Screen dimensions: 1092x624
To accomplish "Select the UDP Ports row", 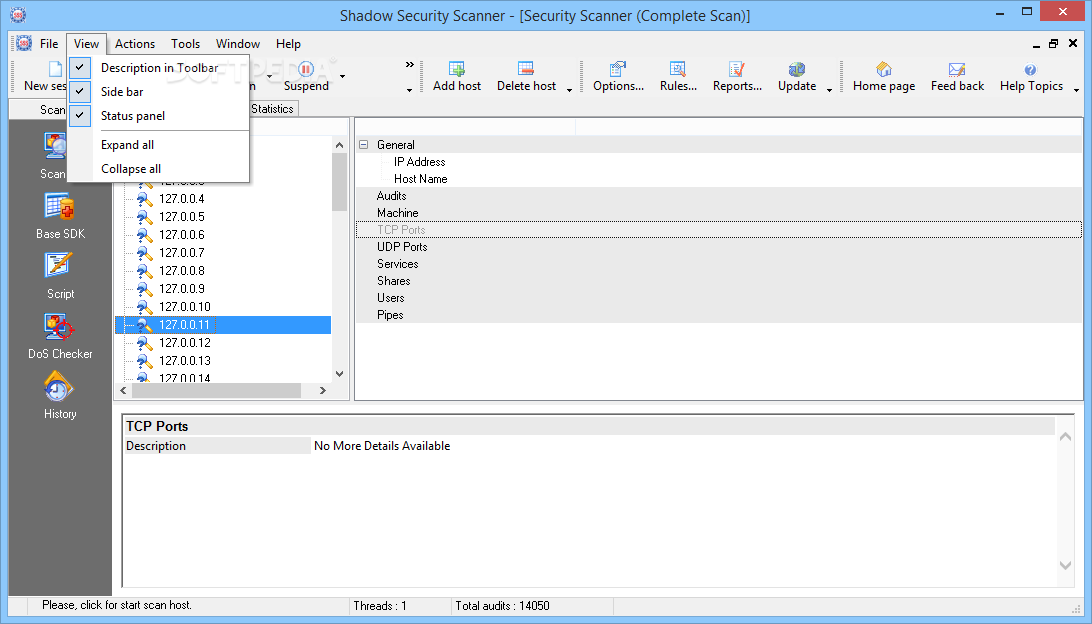I will click(x=719, y=247).
